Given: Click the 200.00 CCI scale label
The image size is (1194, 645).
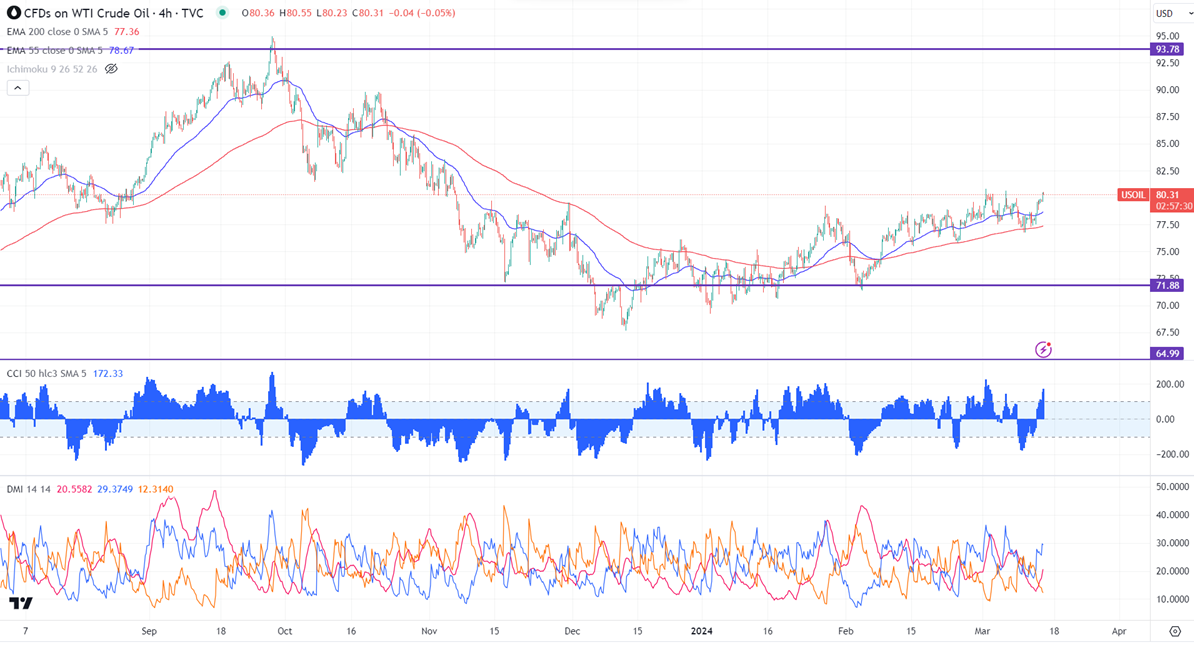Looking at the screenshot, I should [1170, 385].
